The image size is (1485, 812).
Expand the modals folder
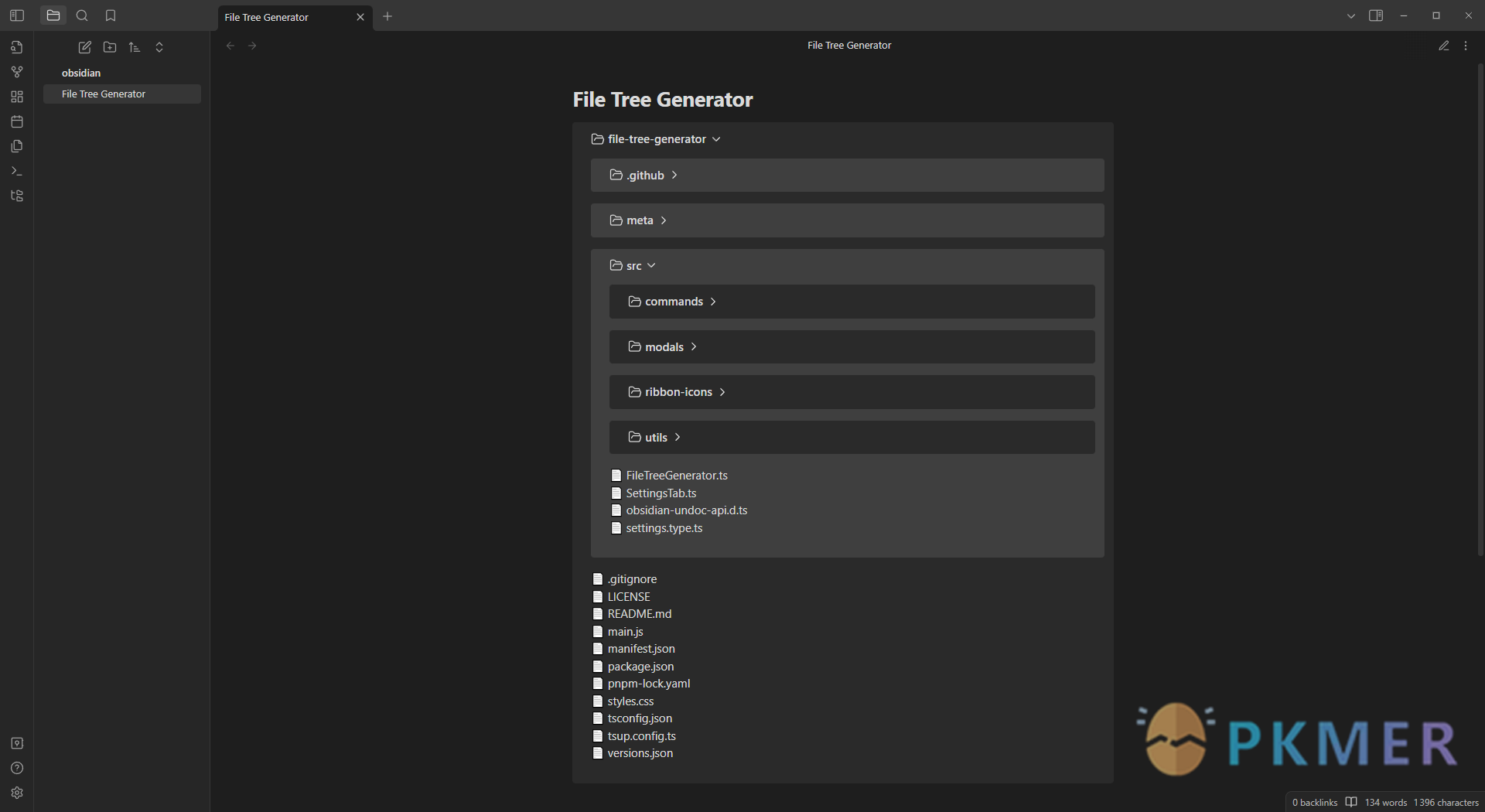[x=852, y=346]
